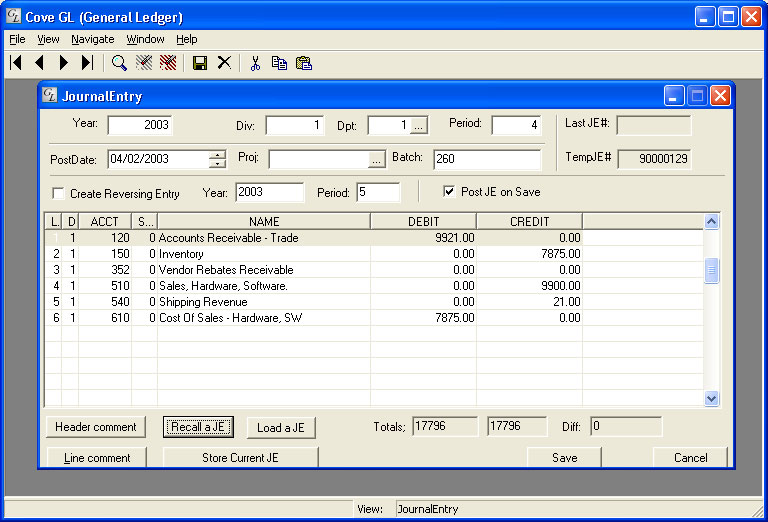Click the DEBIT column header
Image resolution: width=768 pixels, height=522 pixels.
pos(424,221)
